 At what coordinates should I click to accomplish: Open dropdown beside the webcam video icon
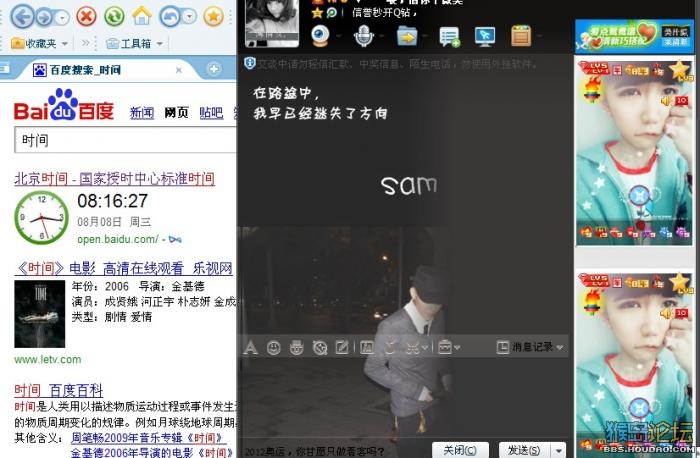338,36
